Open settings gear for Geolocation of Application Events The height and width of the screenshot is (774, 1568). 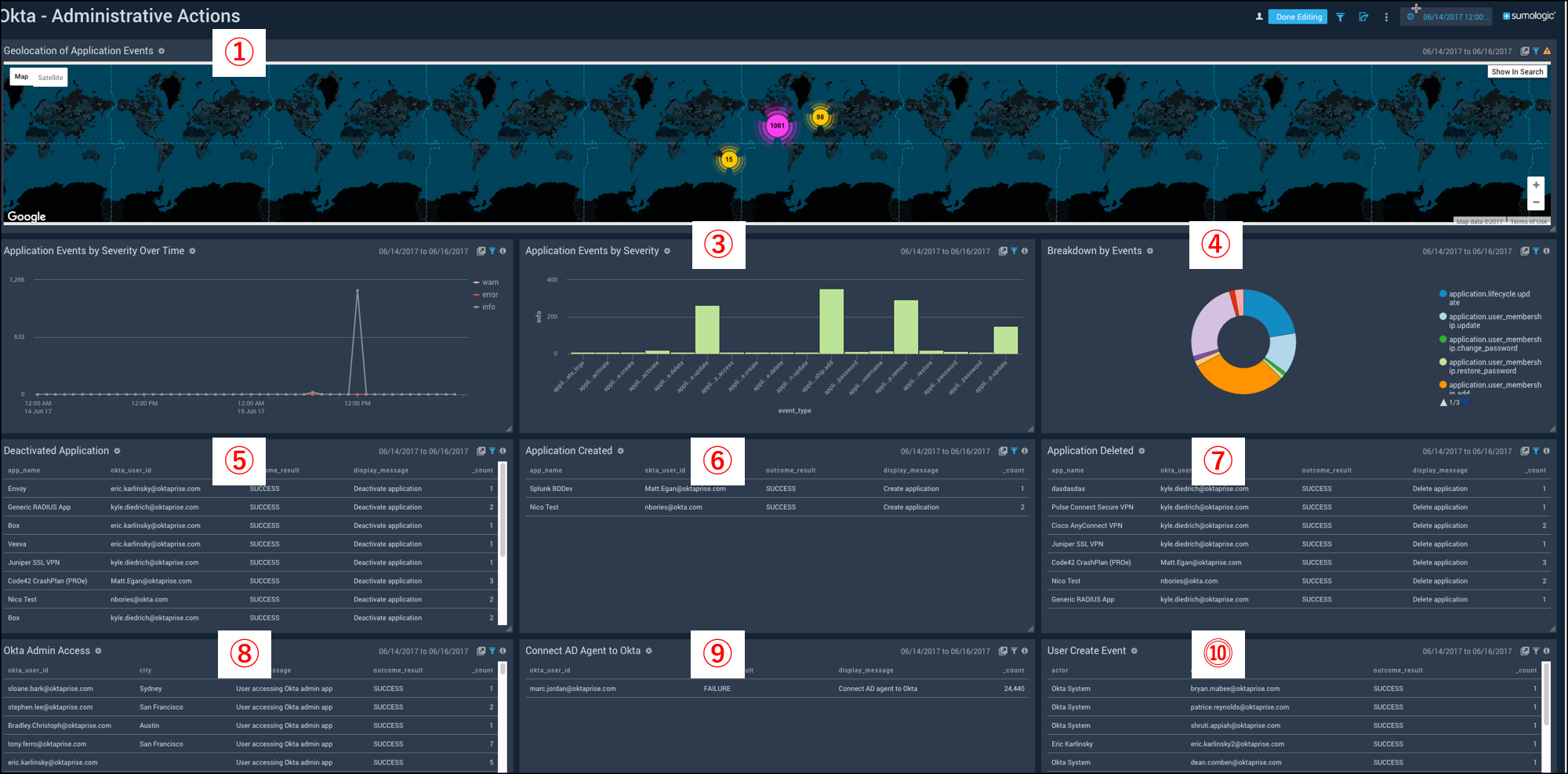(162, 51)
